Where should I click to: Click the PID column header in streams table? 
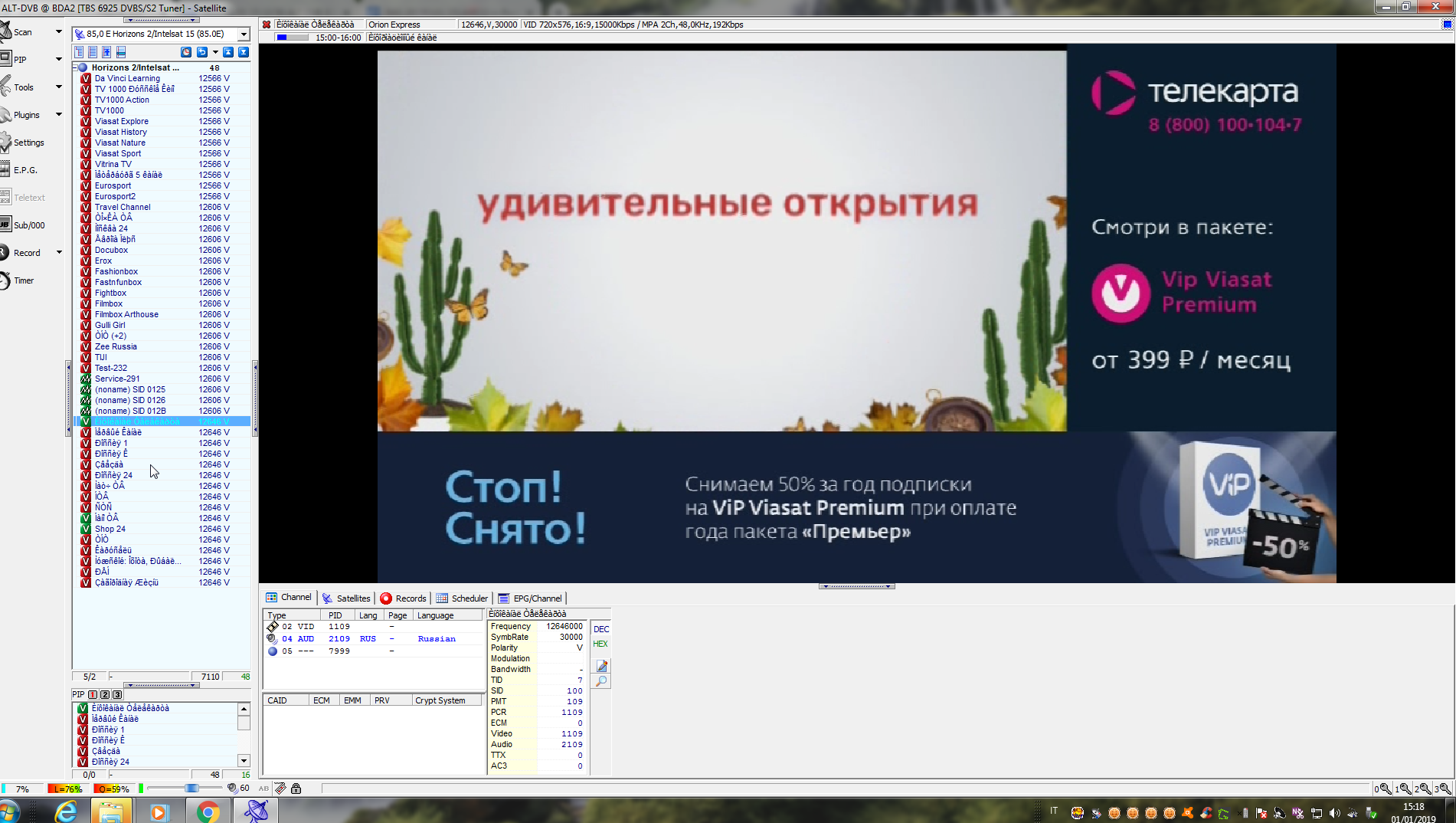click(339, 615)
